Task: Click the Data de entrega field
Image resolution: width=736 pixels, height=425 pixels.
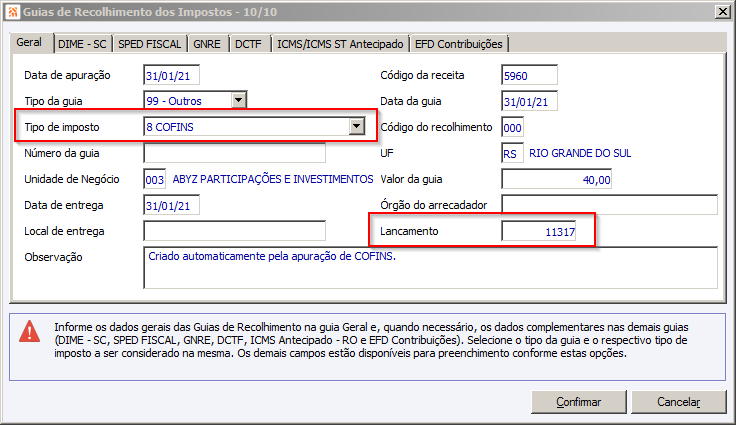Action: tap(171, 205)
